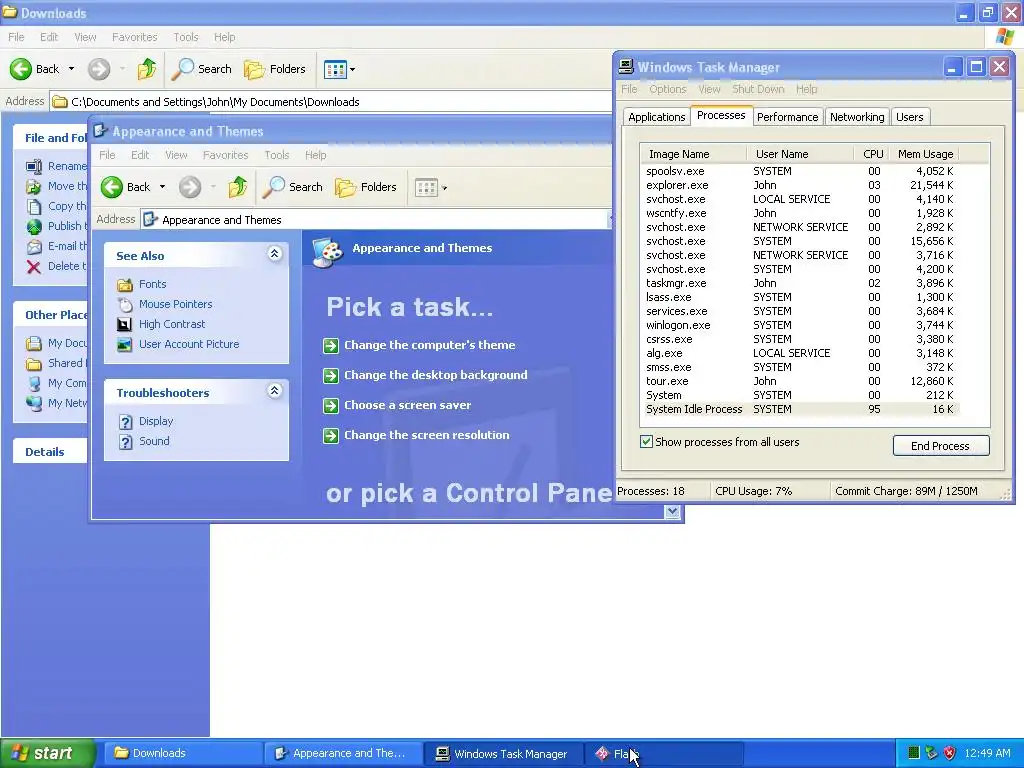This screenshot has width=1024, height=768.
Task: Click Safely Remove Hardware tray icon
Action: point(932,753)
